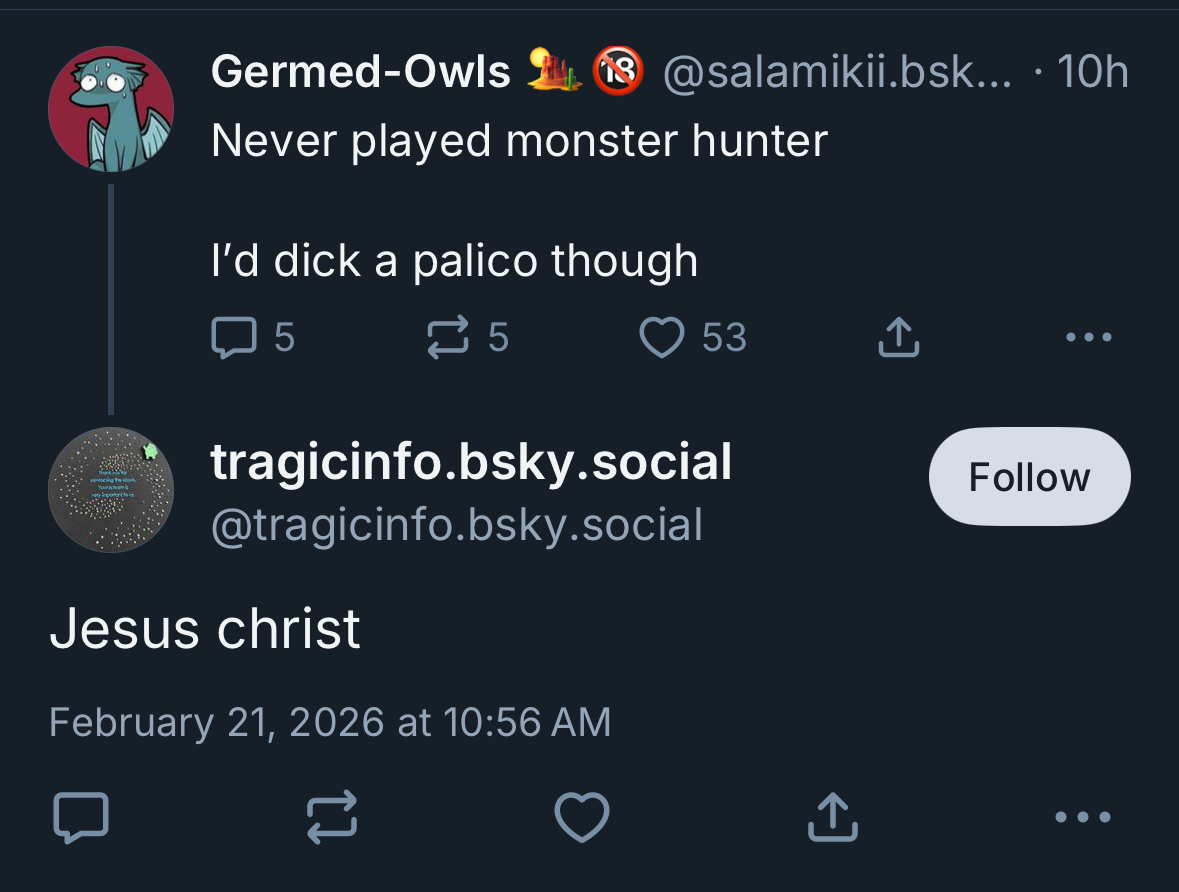The height and width of the screenshot is (892, 1179).
Task: Repost the "Jesus christ" post
Action: 331,817
